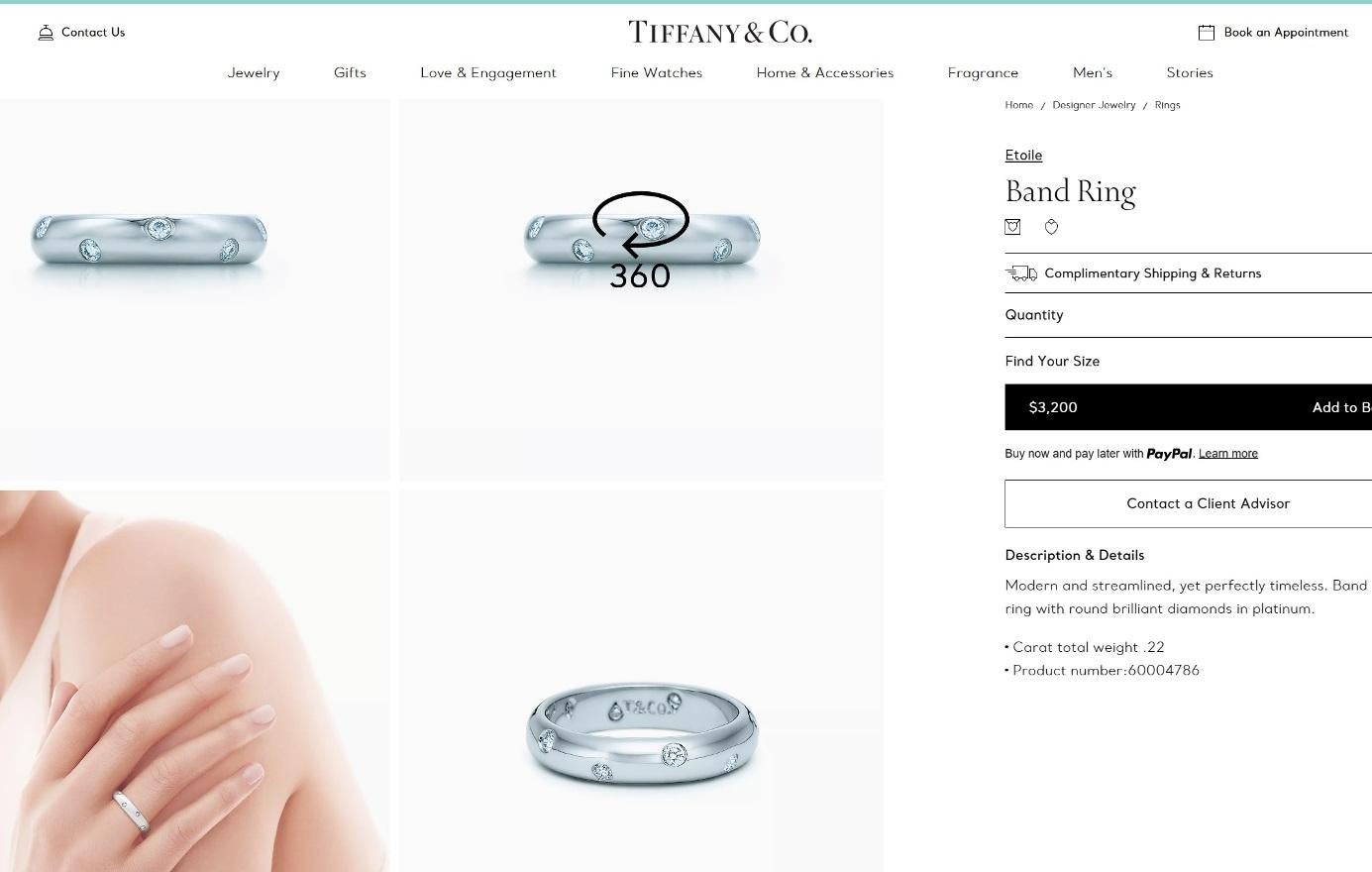1372x872 pixels.
Task: Launch the 360 degree rotation view
Action: [641, 241]
